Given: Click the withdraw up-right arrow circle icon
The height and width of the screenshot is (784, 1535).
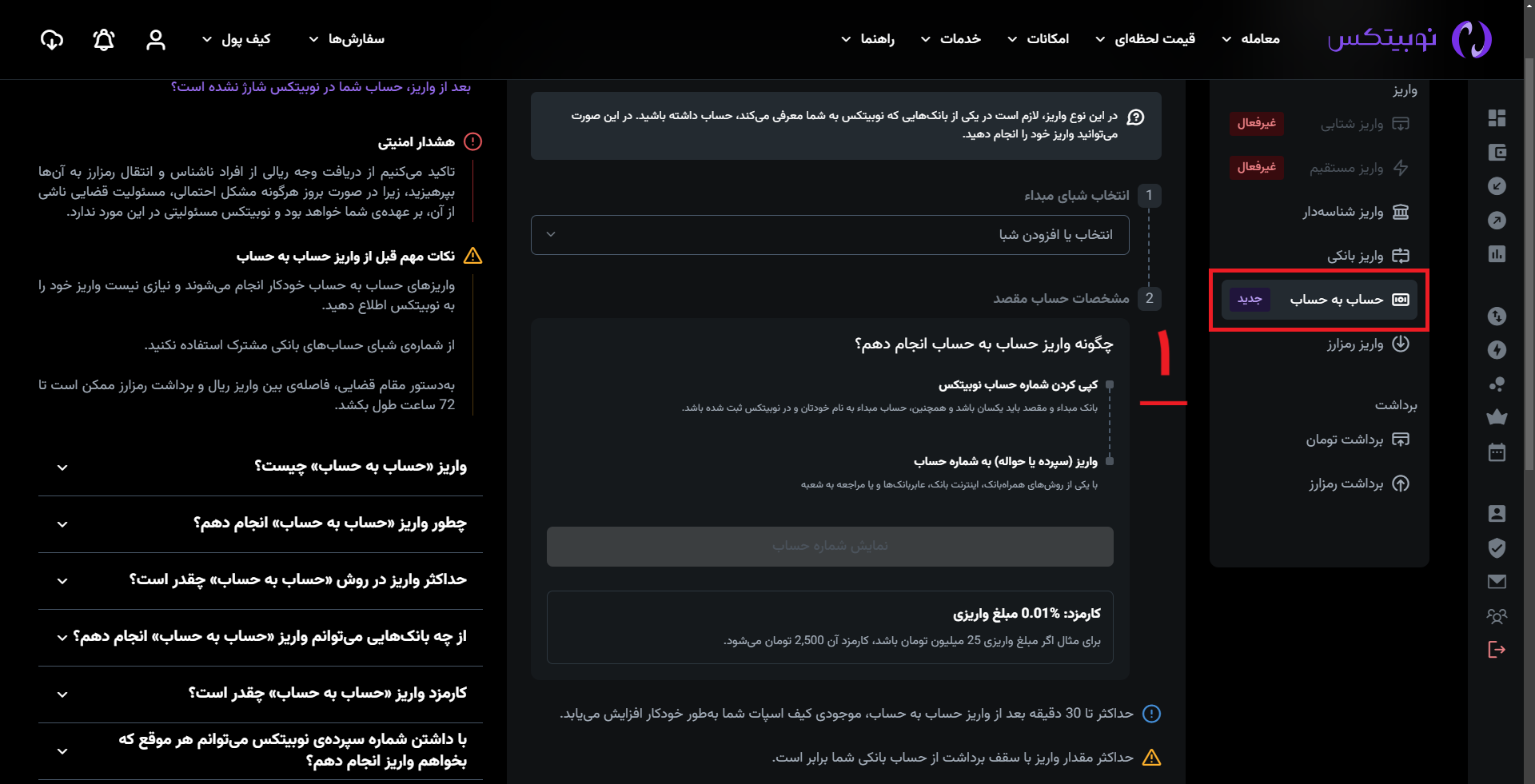Looking at the screenshot, I should pos(1497,220).
